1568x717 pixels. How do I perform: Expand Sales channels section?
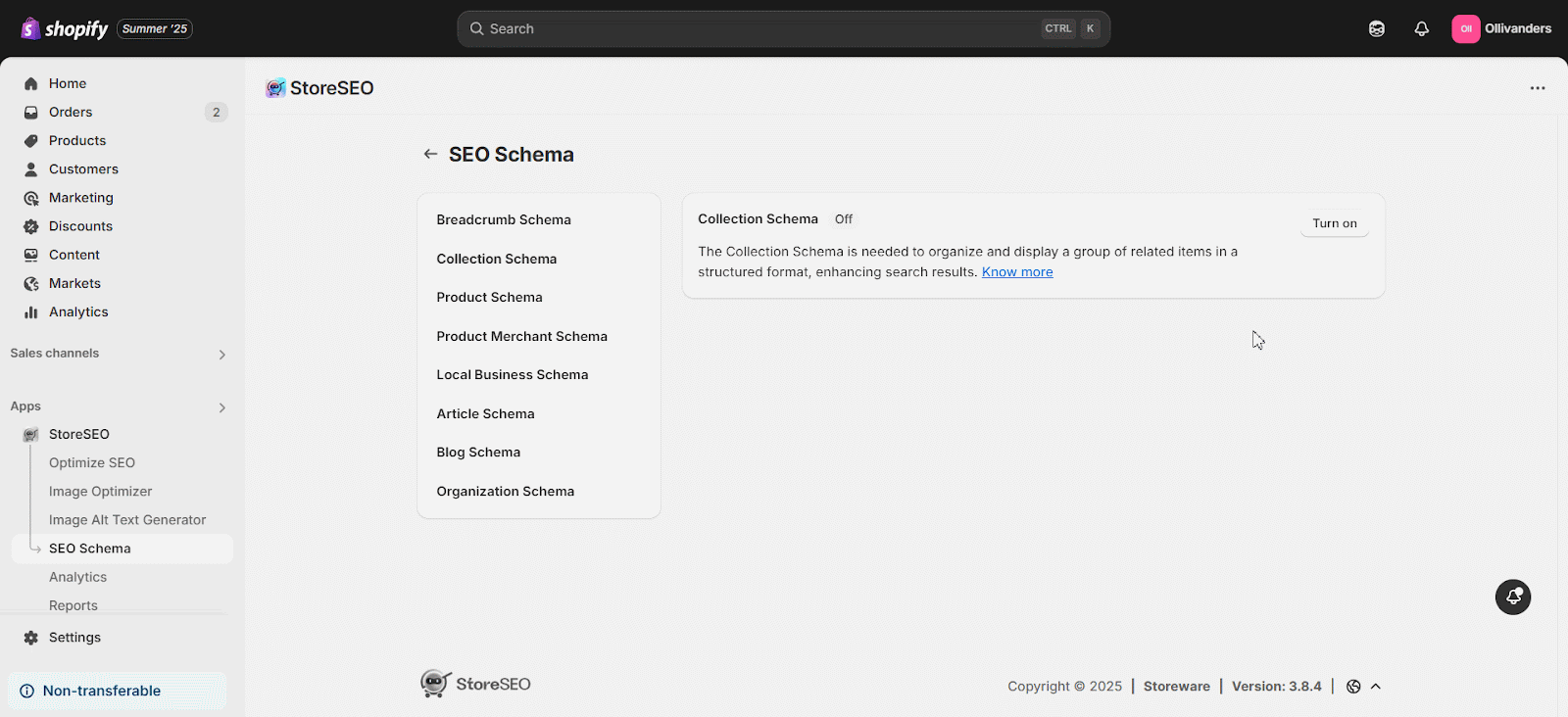[221, 355]
